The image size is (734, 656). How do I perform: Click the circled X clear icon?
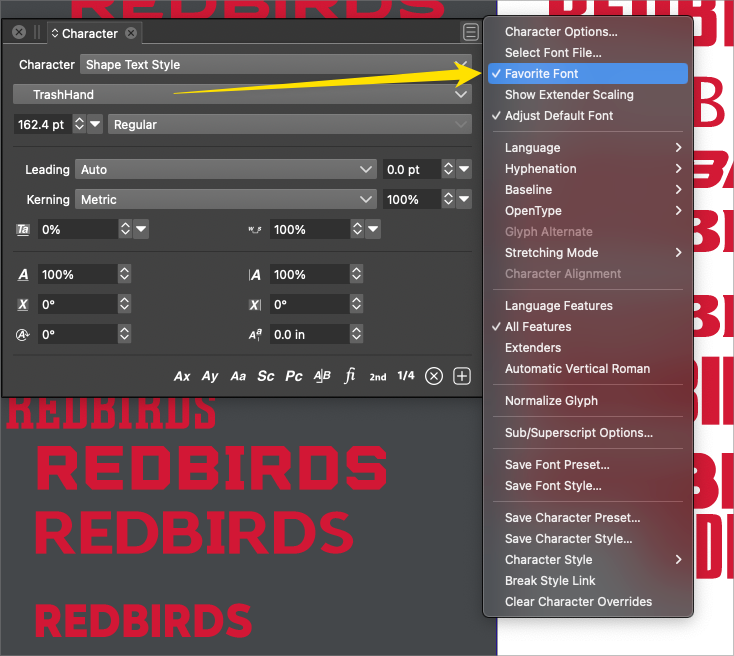pyautogui.click(x=434, y=376)
